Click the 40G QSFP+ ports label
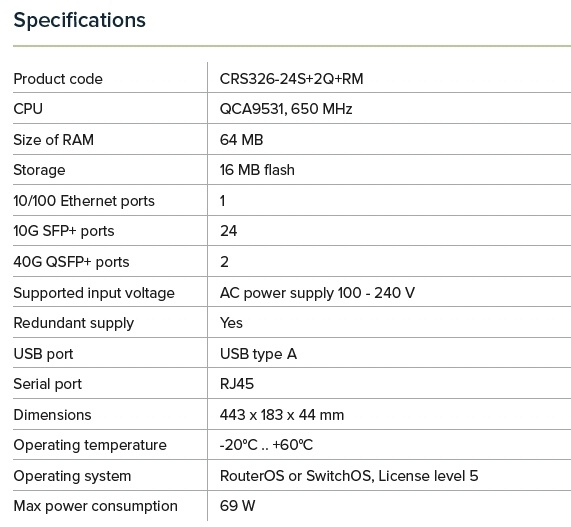Image resolution: width=571 pixels, height=527 pixels. 71,262
